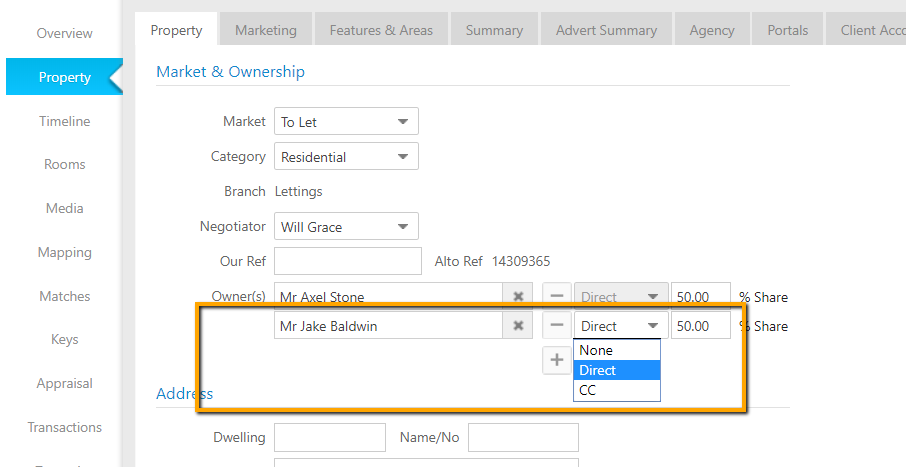Clear the Mr Axel Stone owner

tap(518, 297)
